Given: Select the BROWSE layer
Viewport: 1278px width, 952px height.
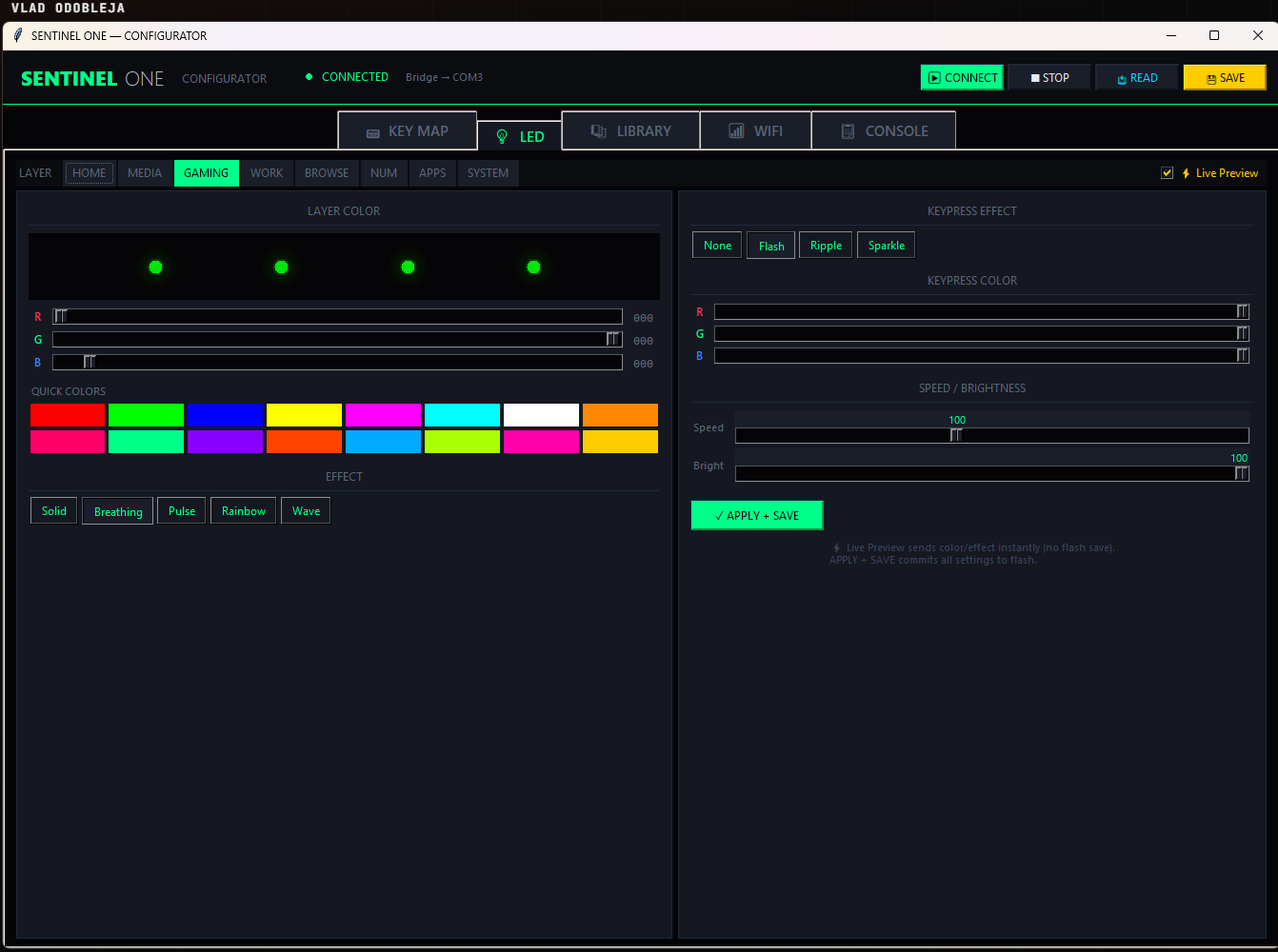Looking at the screenshot, I should tap(327, 173).
